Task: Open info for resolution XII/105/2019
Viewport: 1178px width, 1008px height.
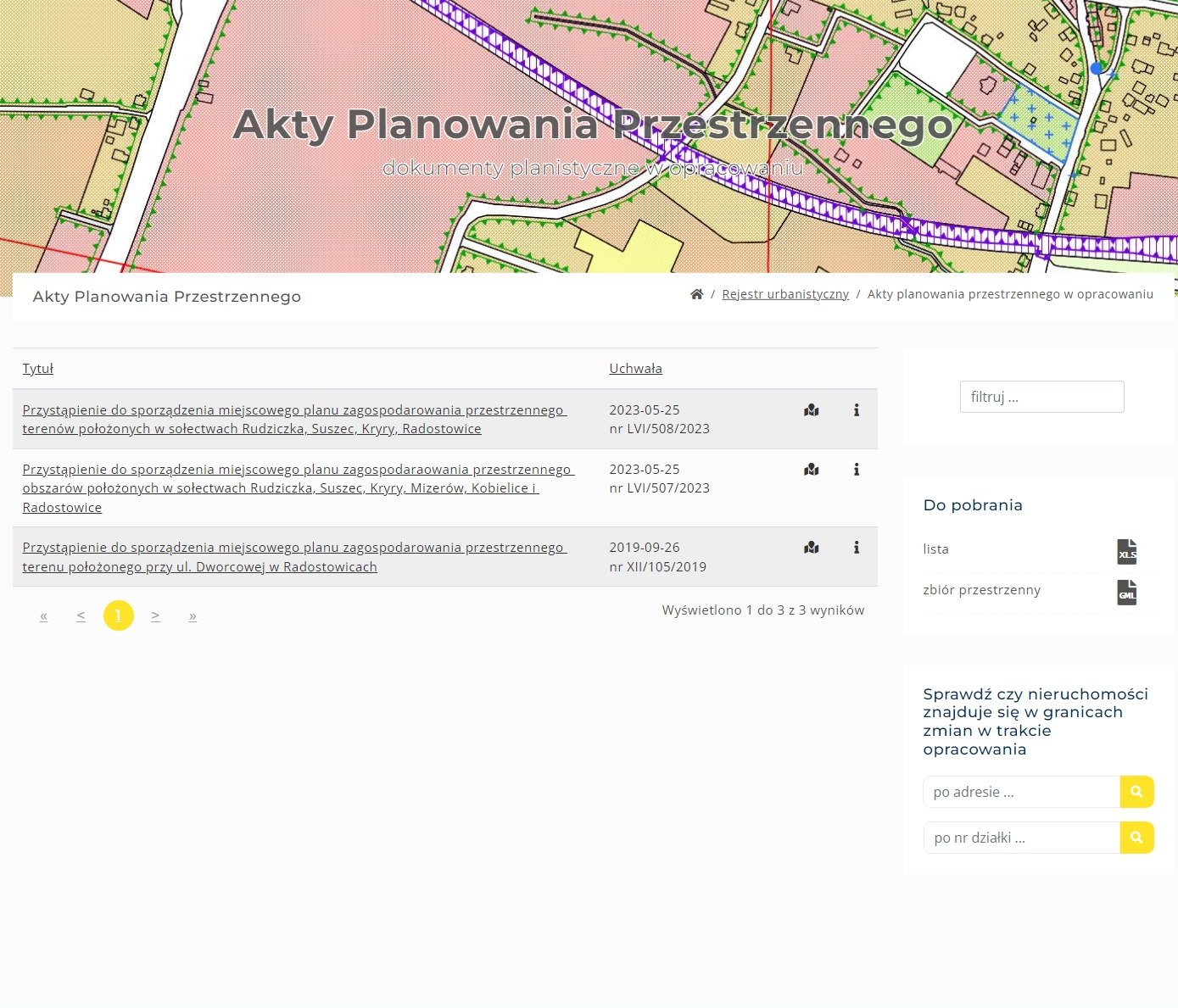Action: (x=857, y=548)
